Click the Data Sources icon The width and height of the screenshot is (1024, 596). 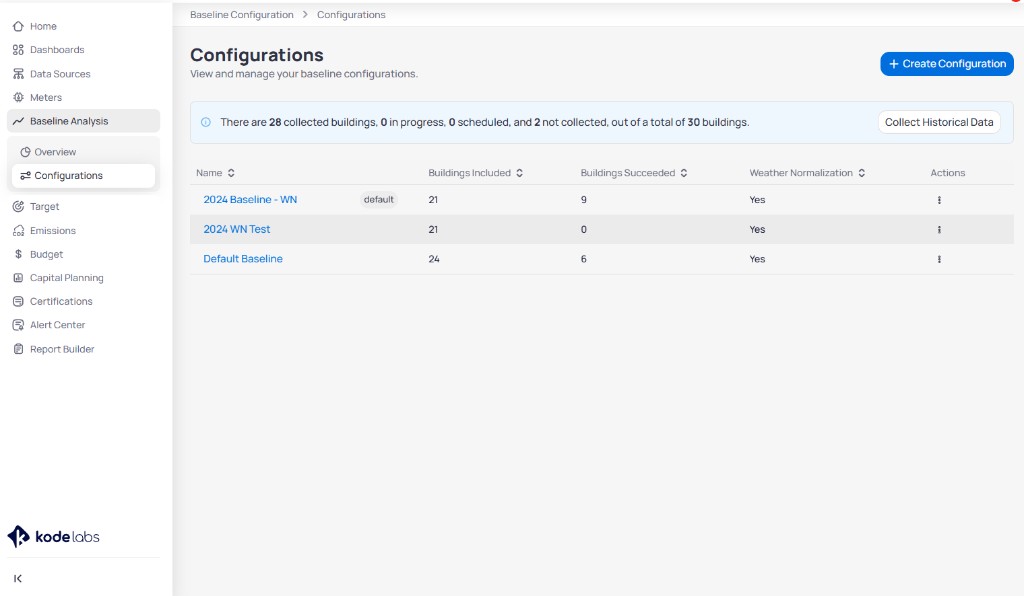tap(18, 74)
